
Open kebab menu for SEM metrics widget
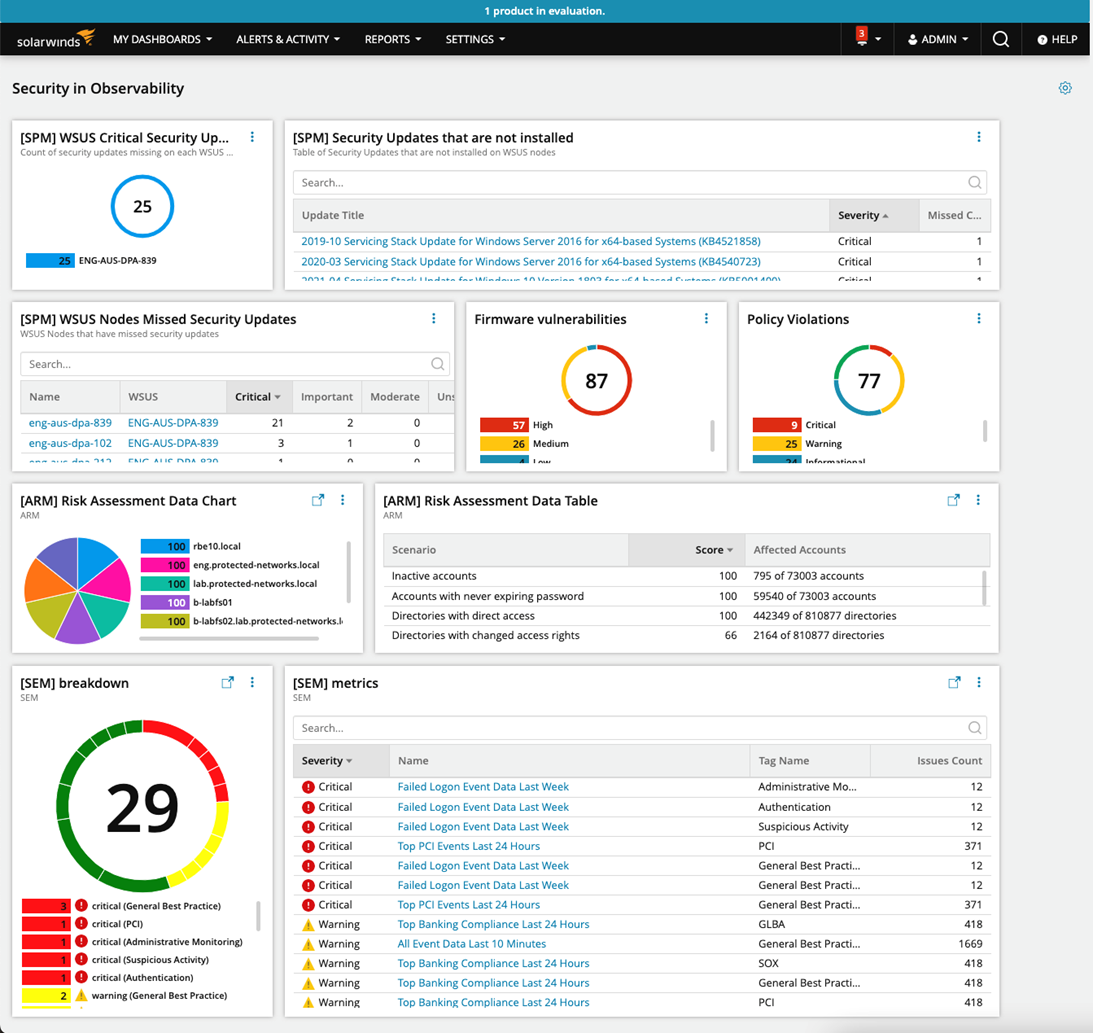point(979,682)
